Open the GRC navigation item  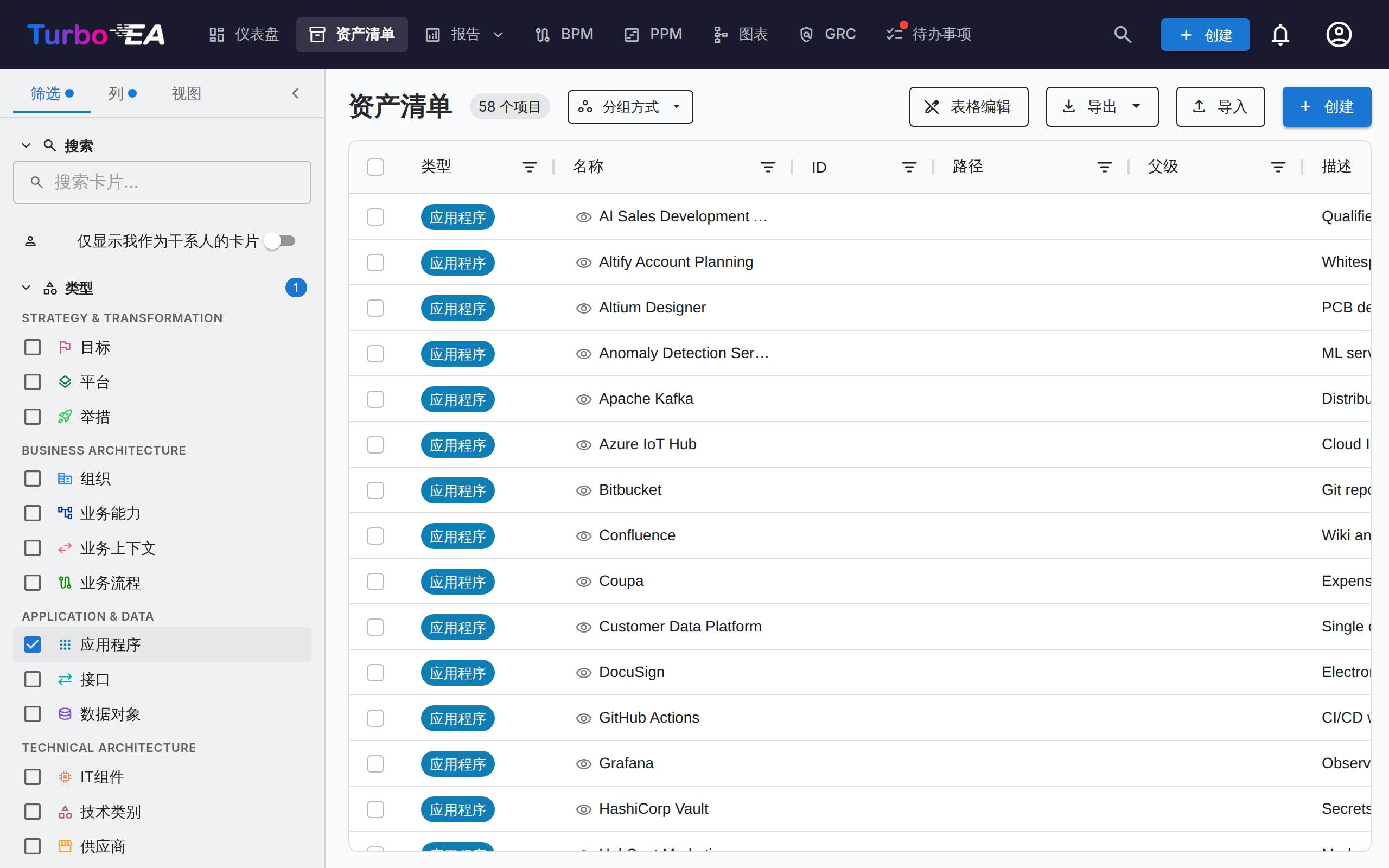827,34
